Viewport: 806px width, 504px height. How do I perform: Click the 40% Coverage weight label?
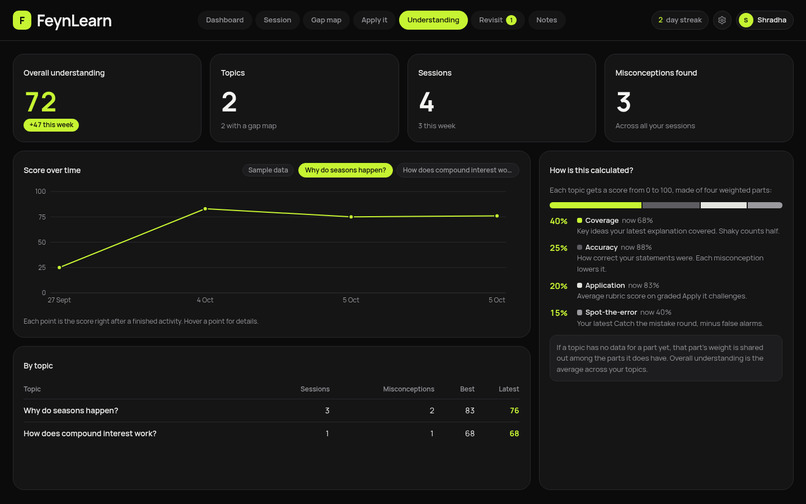point(558,221)
